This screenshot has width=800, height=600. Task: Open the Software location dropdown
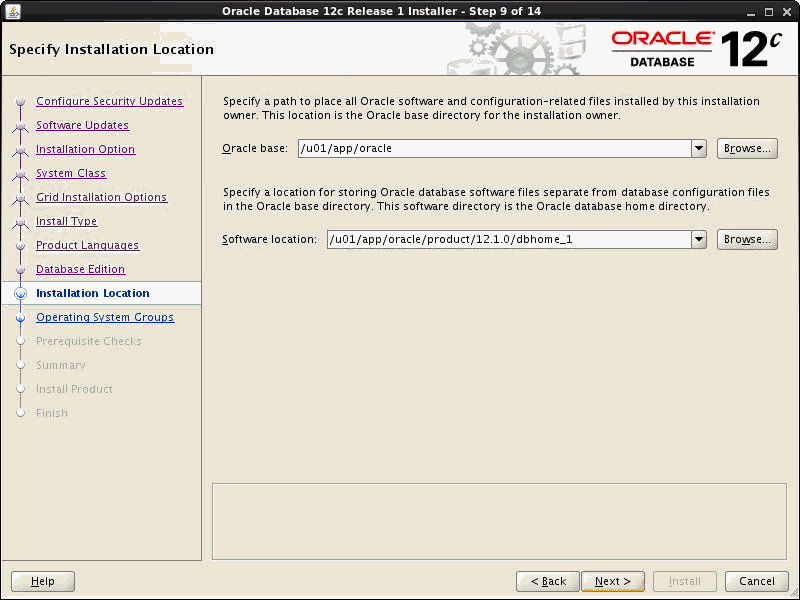(x=700, y=239)
